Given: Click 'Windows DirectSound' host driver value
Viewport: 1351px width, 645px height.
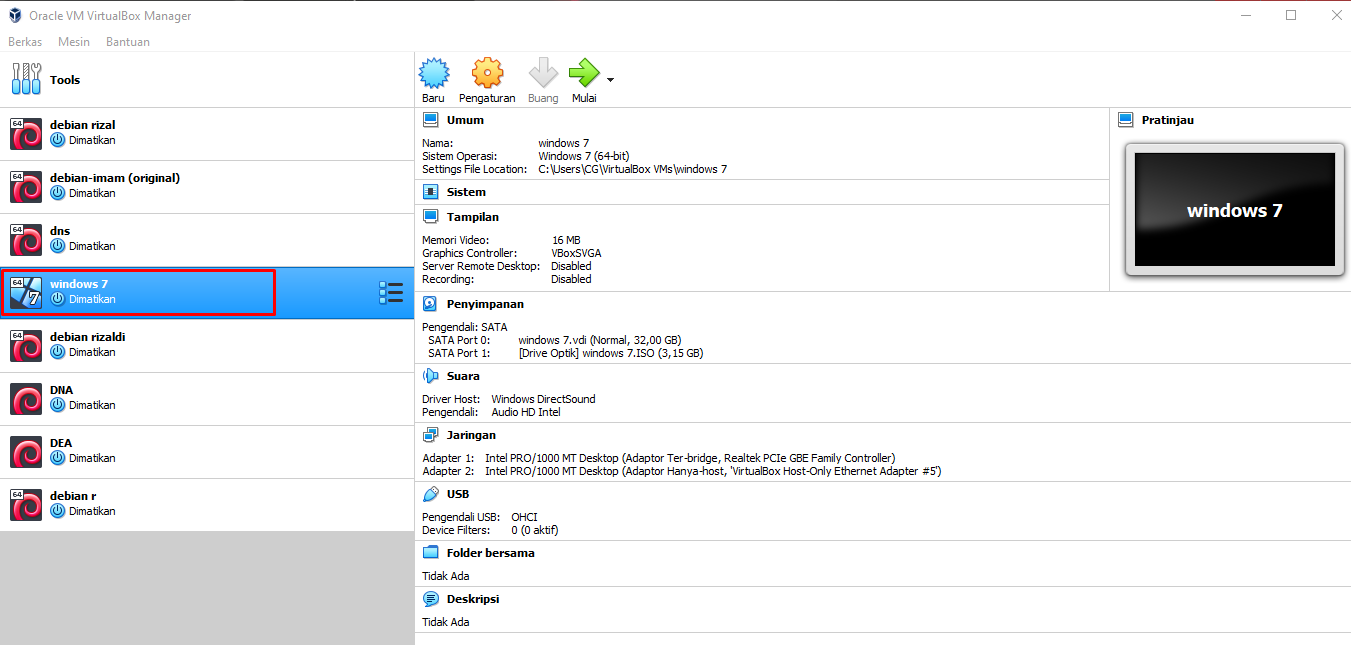Looking at the screenshot, I should click(x=543, y=399).
